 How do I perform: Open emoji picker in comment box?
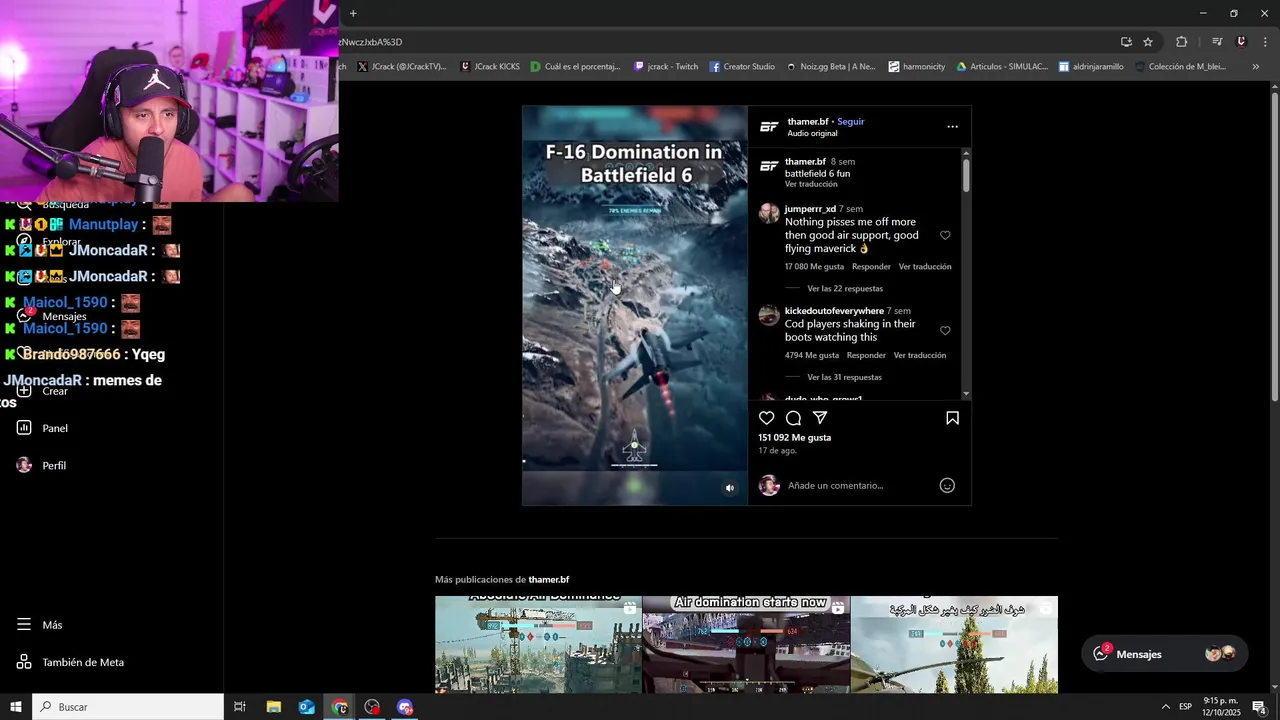coord(947,486)
